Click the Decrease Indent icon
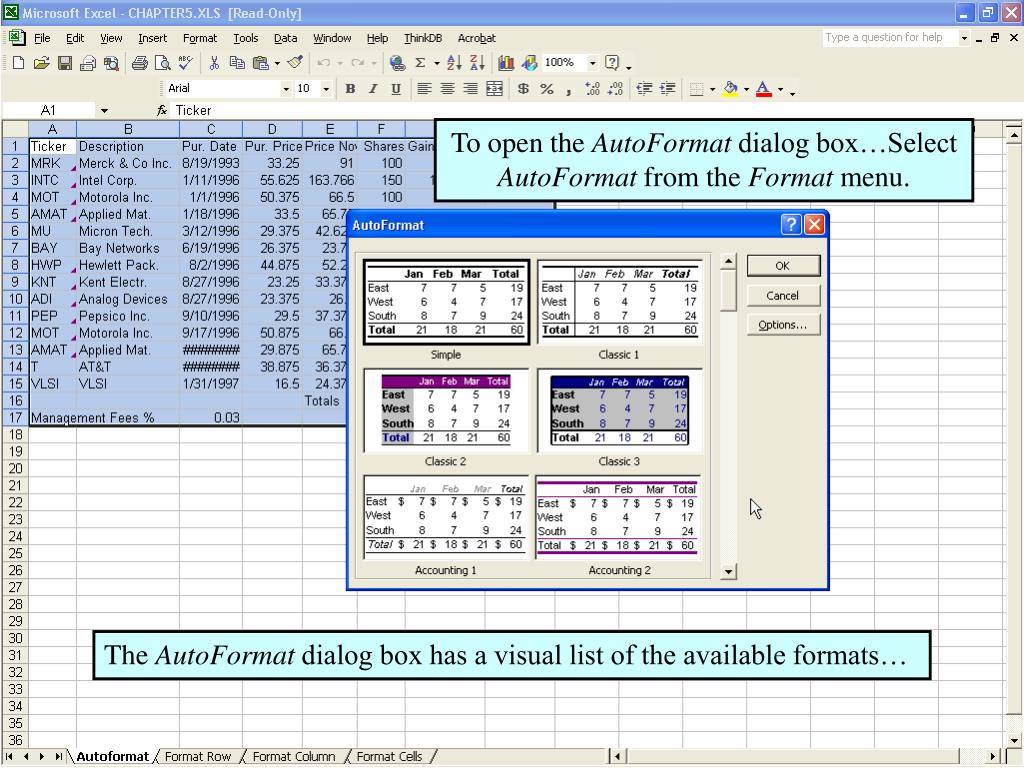Image resolution: width=1024 pixels, height=768 pixels. click(x=644, y=89)
